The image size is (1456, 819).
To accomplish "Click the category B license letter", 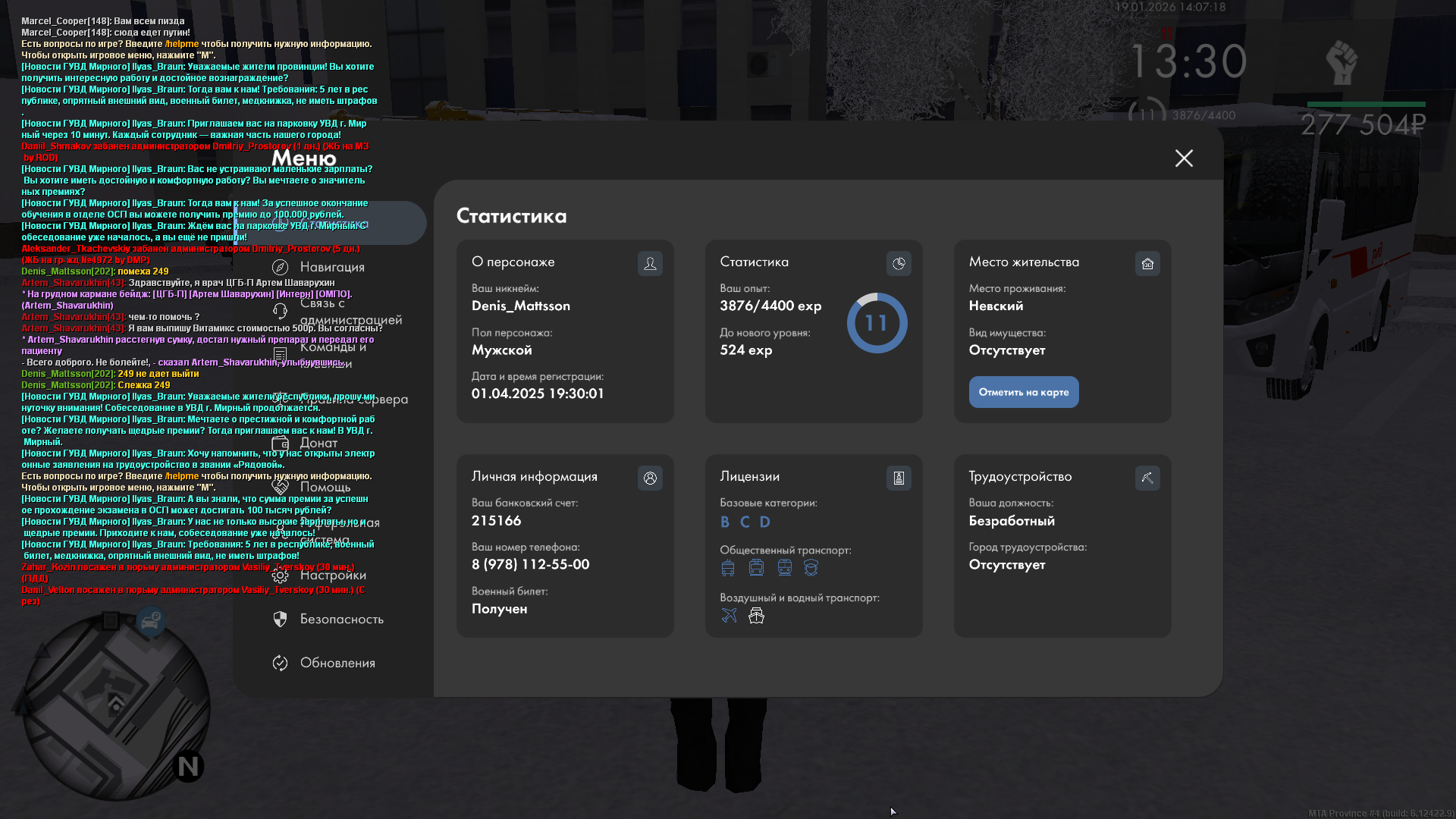I will point(725,522).
